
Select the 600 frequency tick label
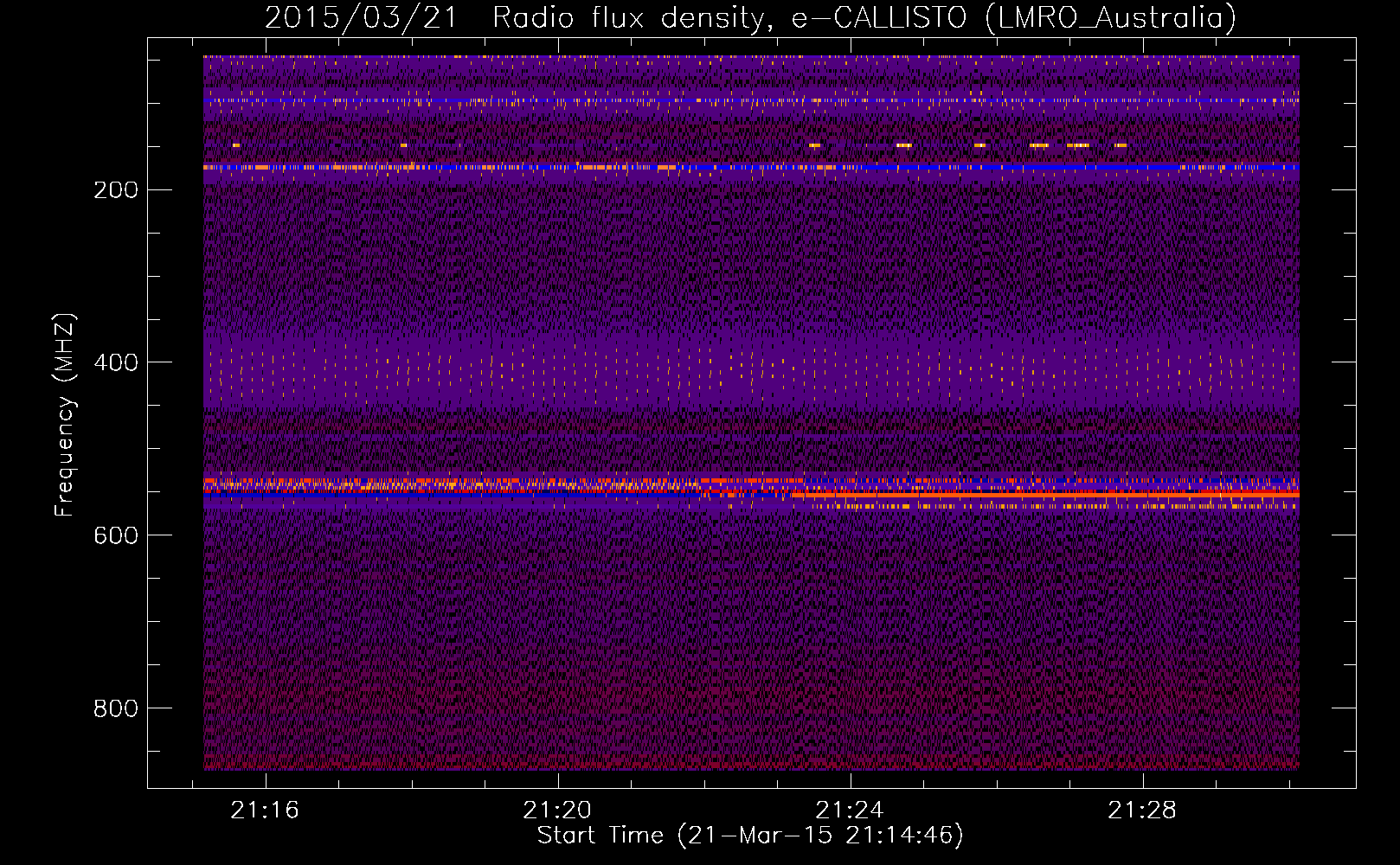[116, 536]
